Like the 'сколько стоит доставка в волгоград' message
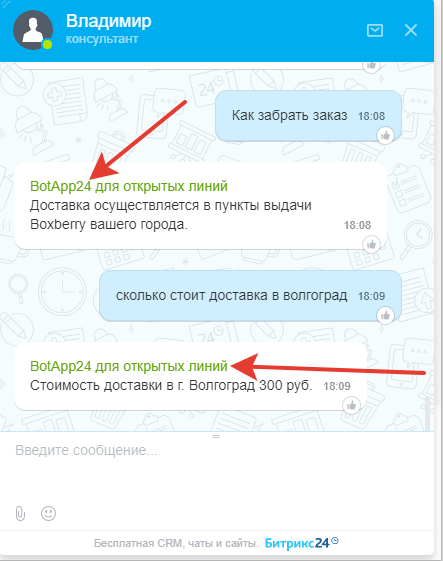 coord(385,315)
